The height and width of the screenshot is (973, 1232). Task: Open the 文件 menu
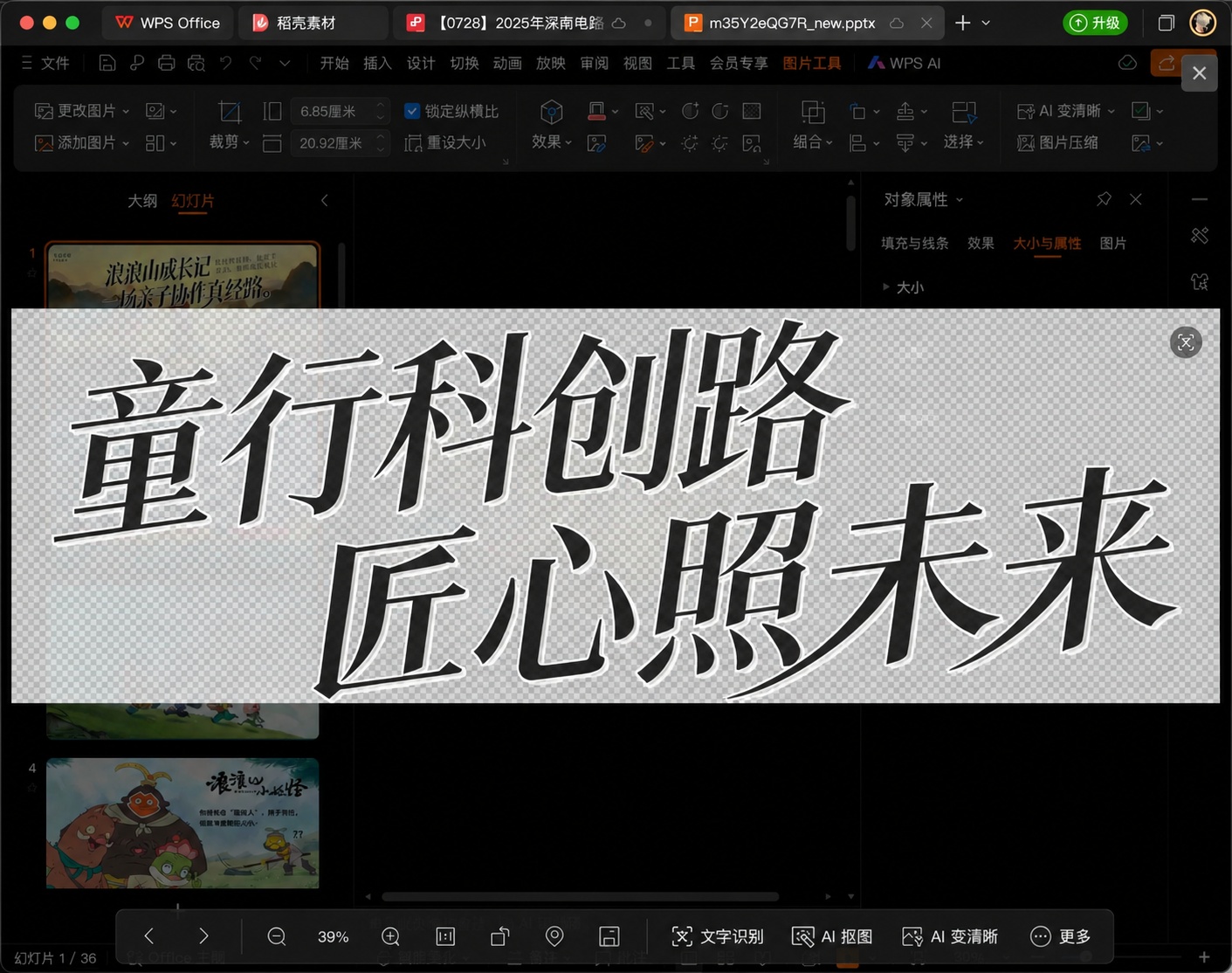click(x=45, y=63)
